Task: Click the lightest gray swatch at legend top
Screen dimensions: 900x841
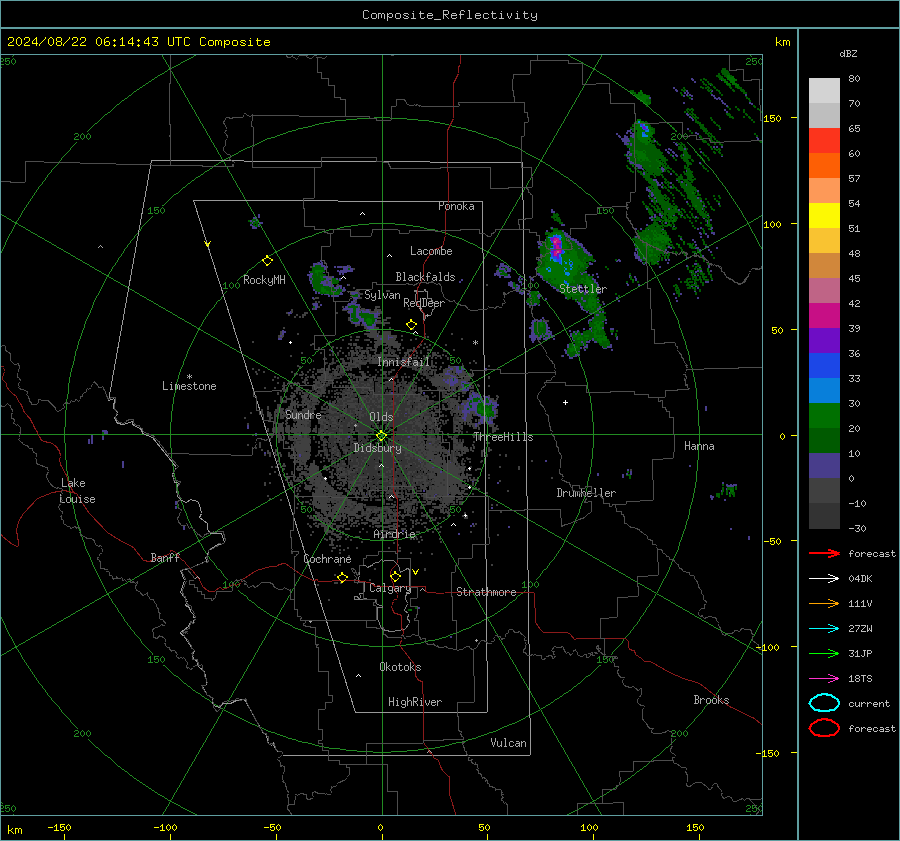Action: (824, 91)
